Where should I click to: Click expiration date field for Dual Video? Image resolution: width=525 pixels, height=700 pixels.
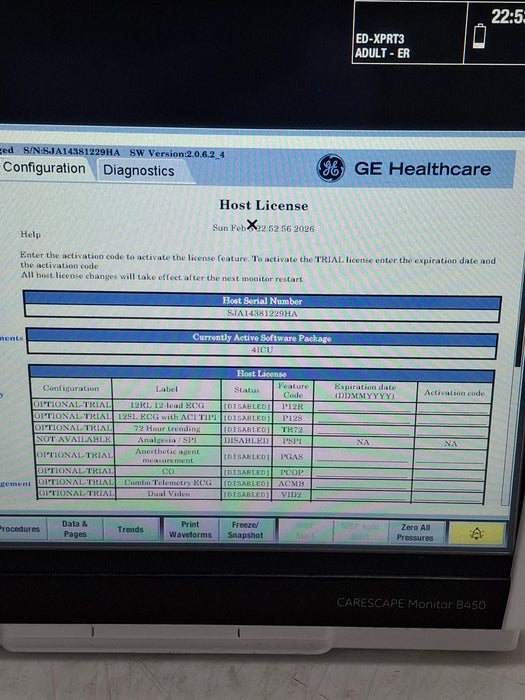click(361, 495)
